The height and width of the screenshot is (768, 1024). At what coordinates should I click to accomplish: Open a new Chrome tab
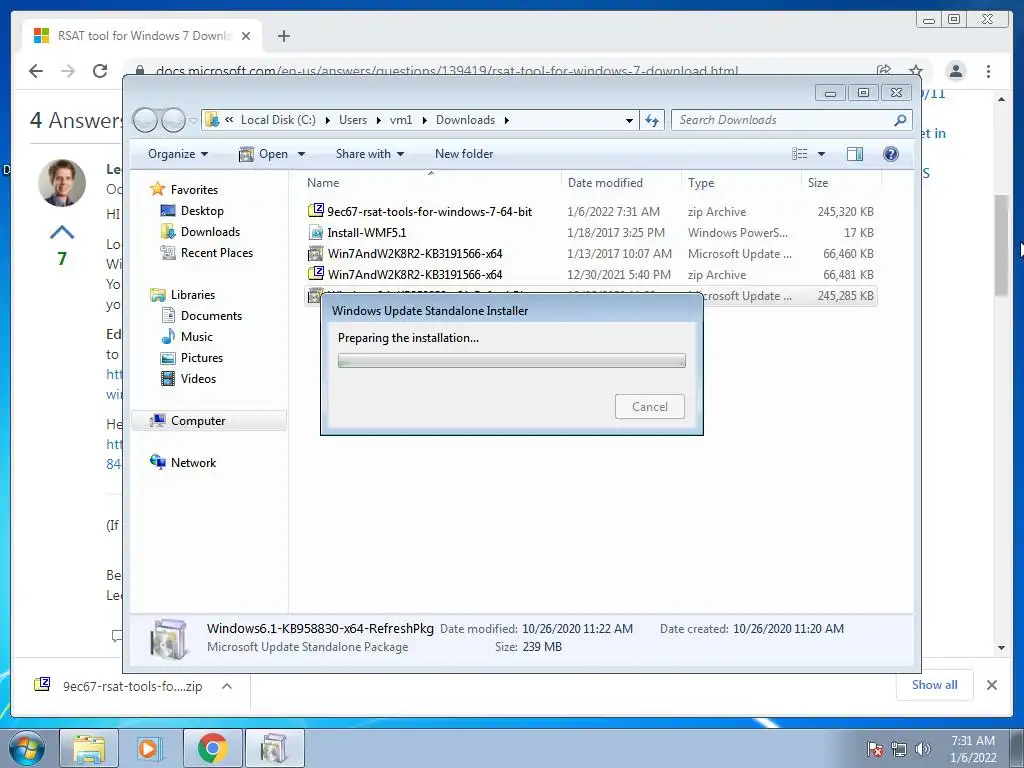[x=283, y=36]
